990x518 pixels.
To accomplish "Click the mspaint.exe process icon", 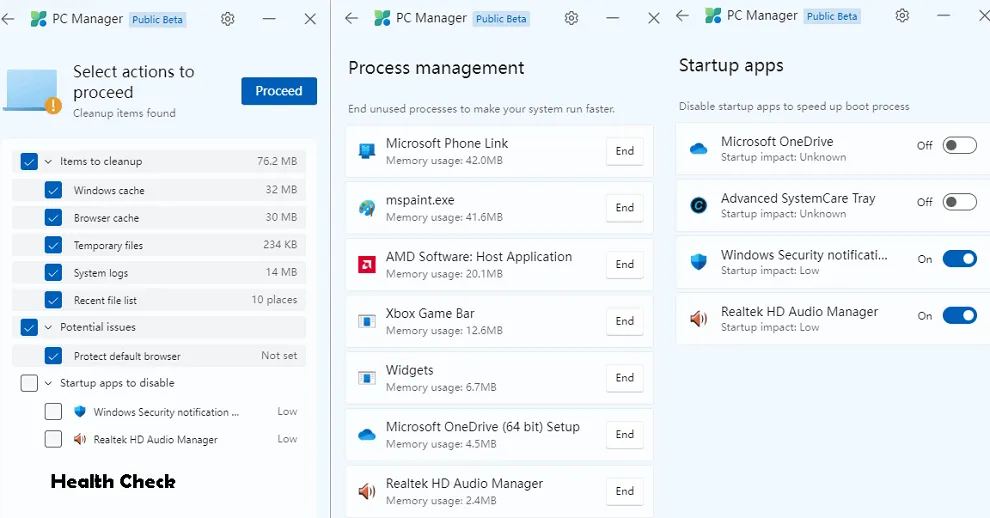I will tap(367, 208).
